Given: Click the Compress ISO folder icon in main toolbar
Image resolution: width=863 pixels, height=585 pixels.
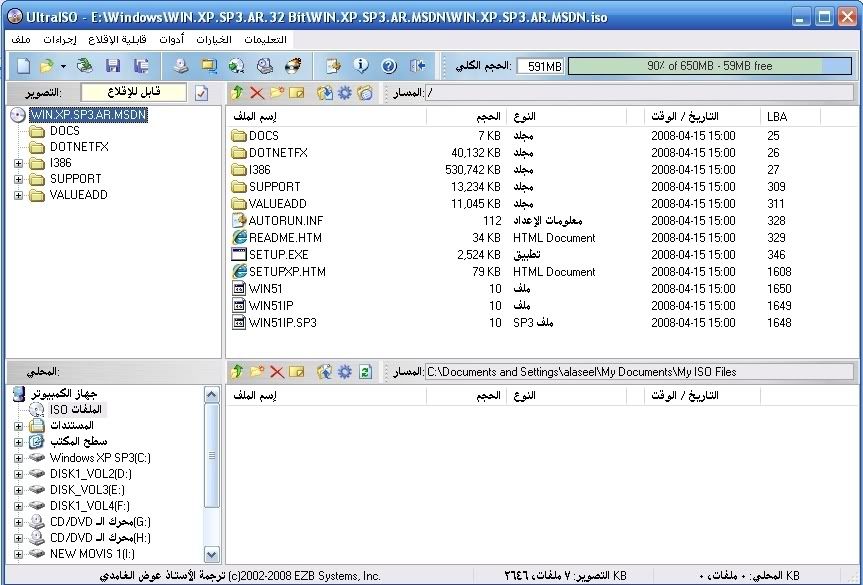Looking at the screenshot, I should 209,66.
